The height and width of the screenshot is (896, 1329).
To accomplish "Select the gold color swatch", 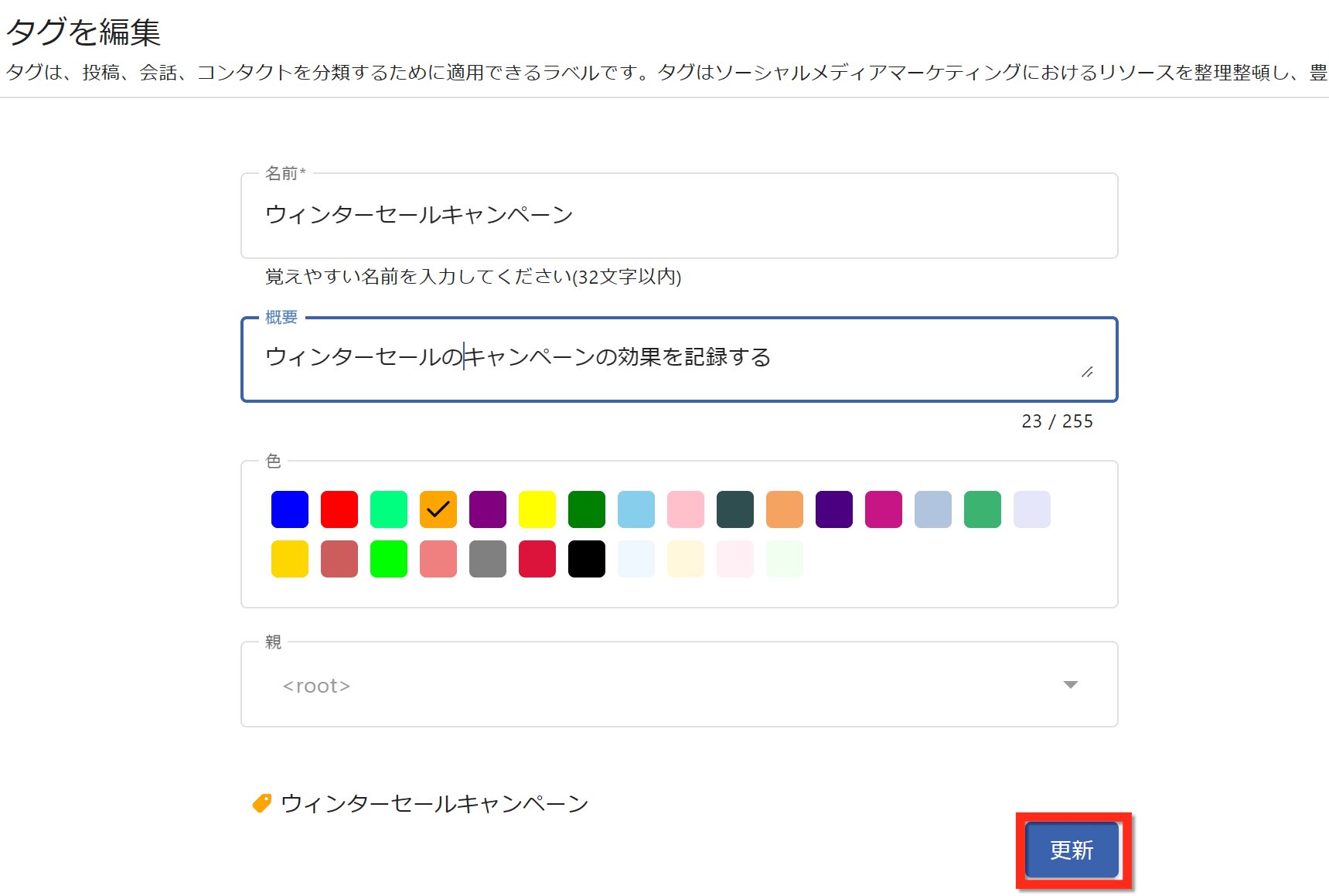I will (290, 559).
